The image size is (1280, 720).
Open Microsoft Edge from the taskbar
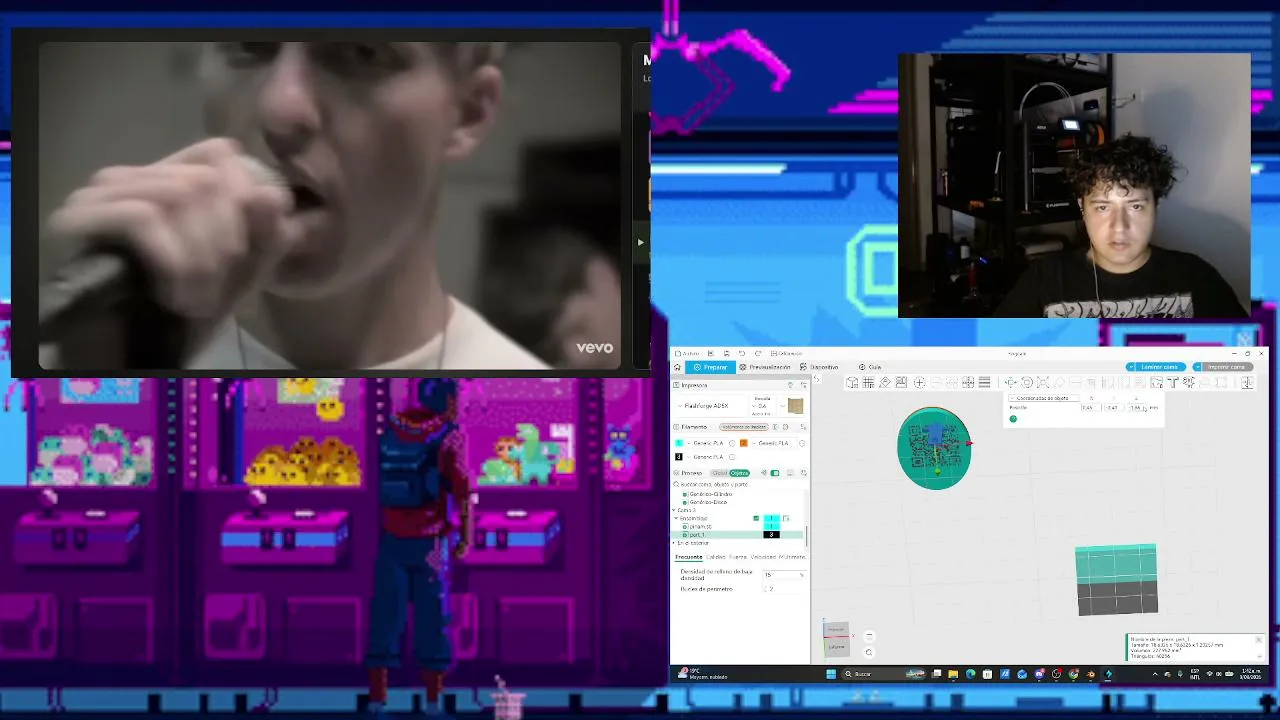pyautogui.click(x=971, y=674)
